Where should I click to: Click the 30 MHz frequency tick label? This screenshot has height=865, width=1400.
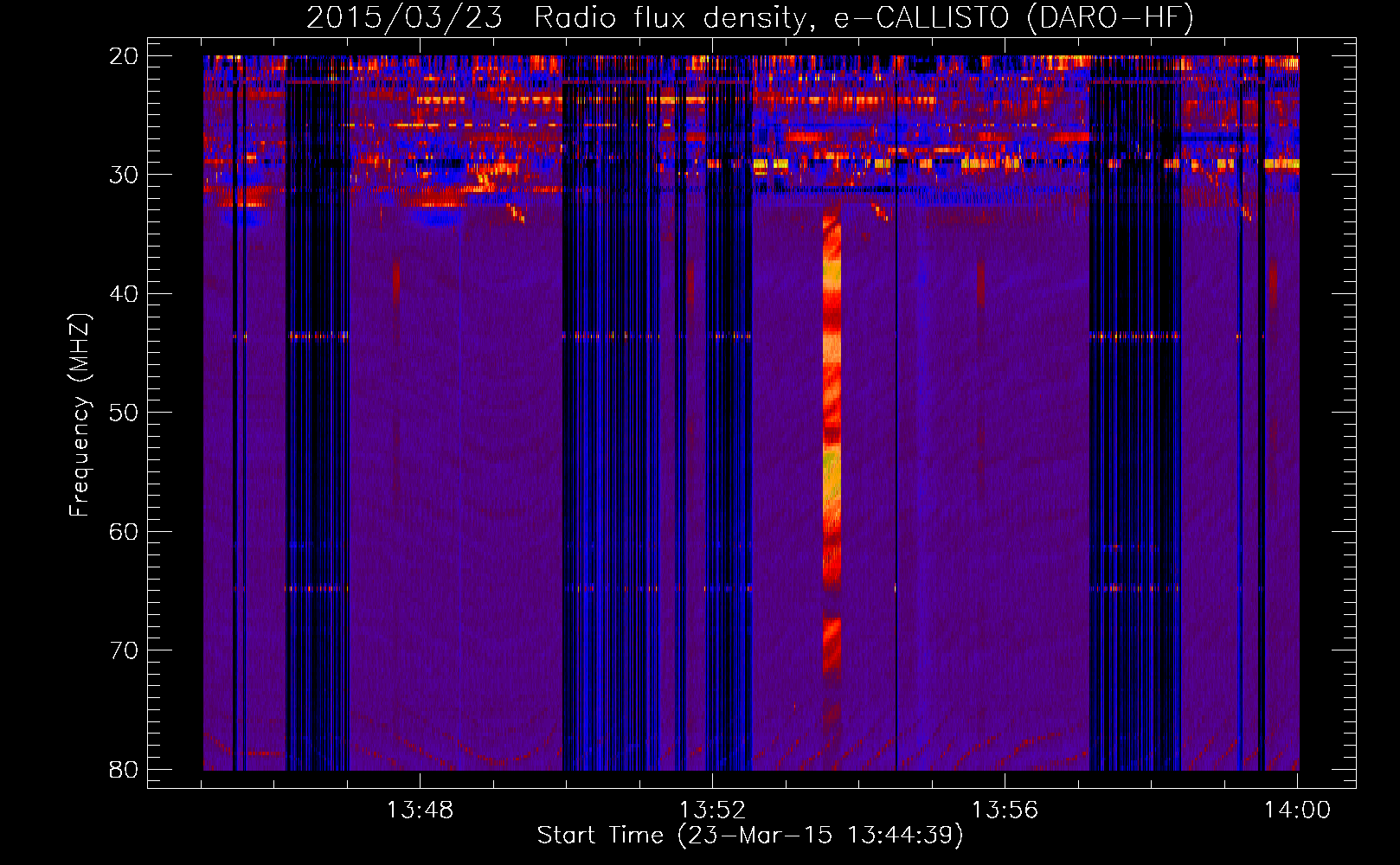[x=124, y=175]
